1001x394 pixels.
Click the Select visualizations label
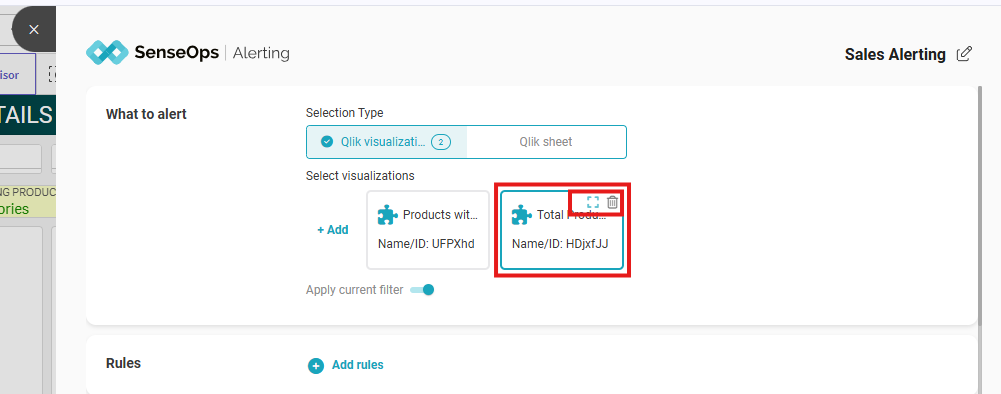(x=360, y=176)
